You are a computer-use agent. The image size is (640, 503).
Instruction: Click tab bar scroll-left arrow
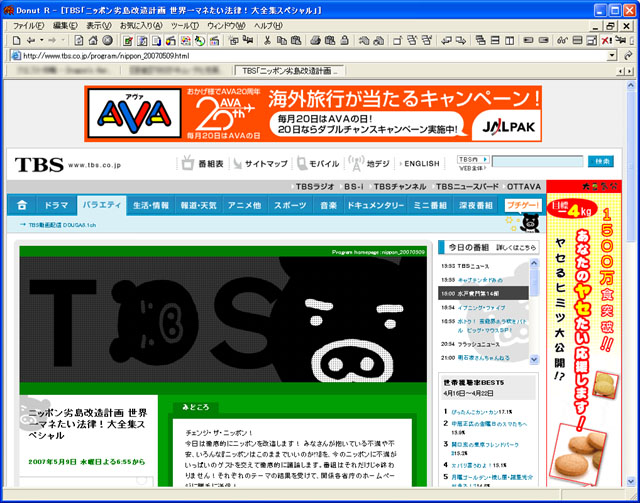click(x=620, y=71)
